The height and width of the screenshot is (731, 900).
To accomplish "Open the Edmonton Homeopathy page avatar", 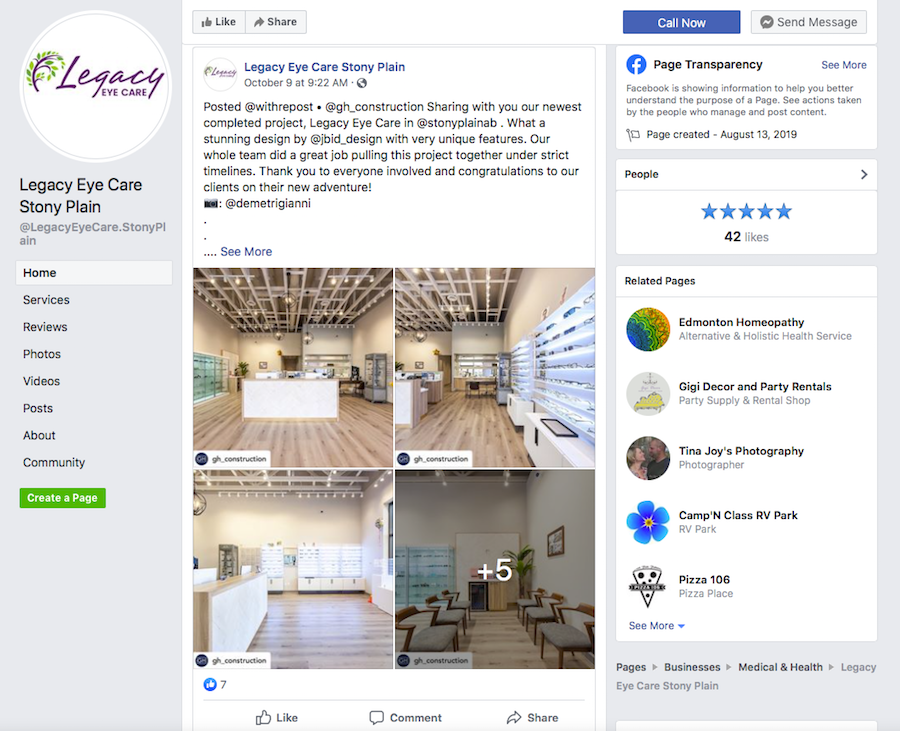I will 648,329.
